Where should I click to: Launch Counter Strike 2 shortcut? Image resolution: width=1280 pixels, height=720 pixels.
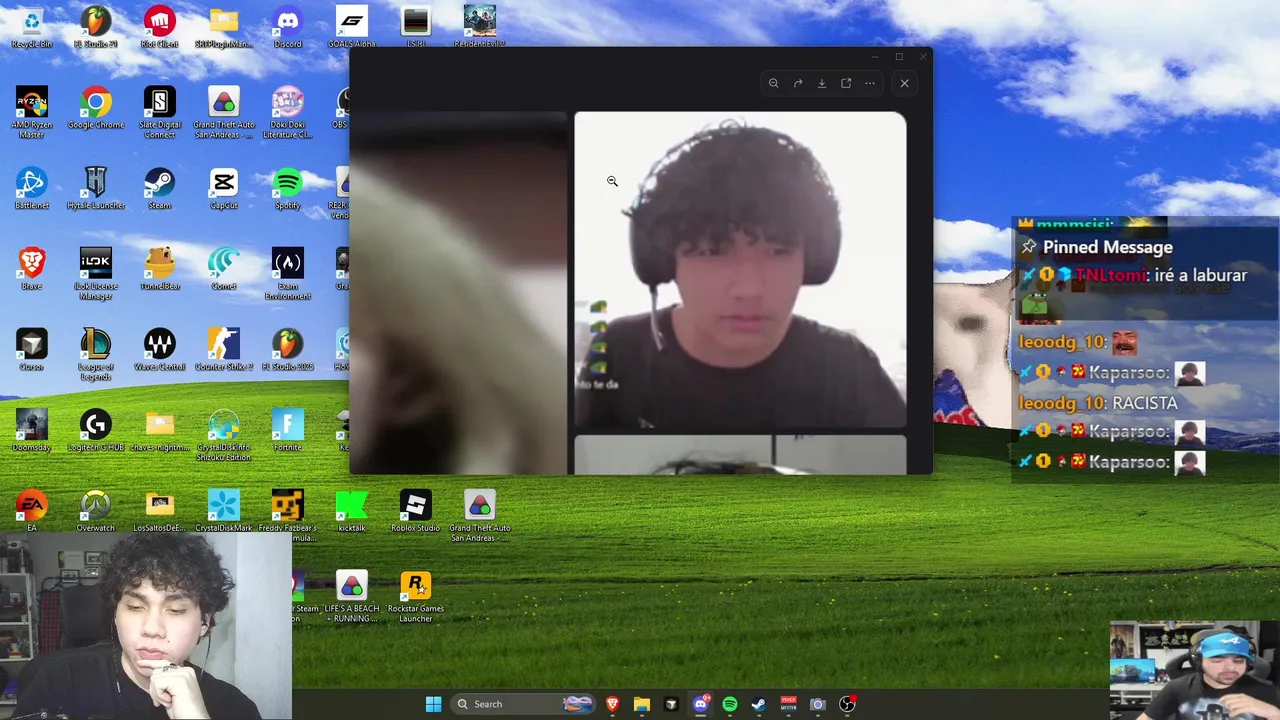tap(224, 350)
